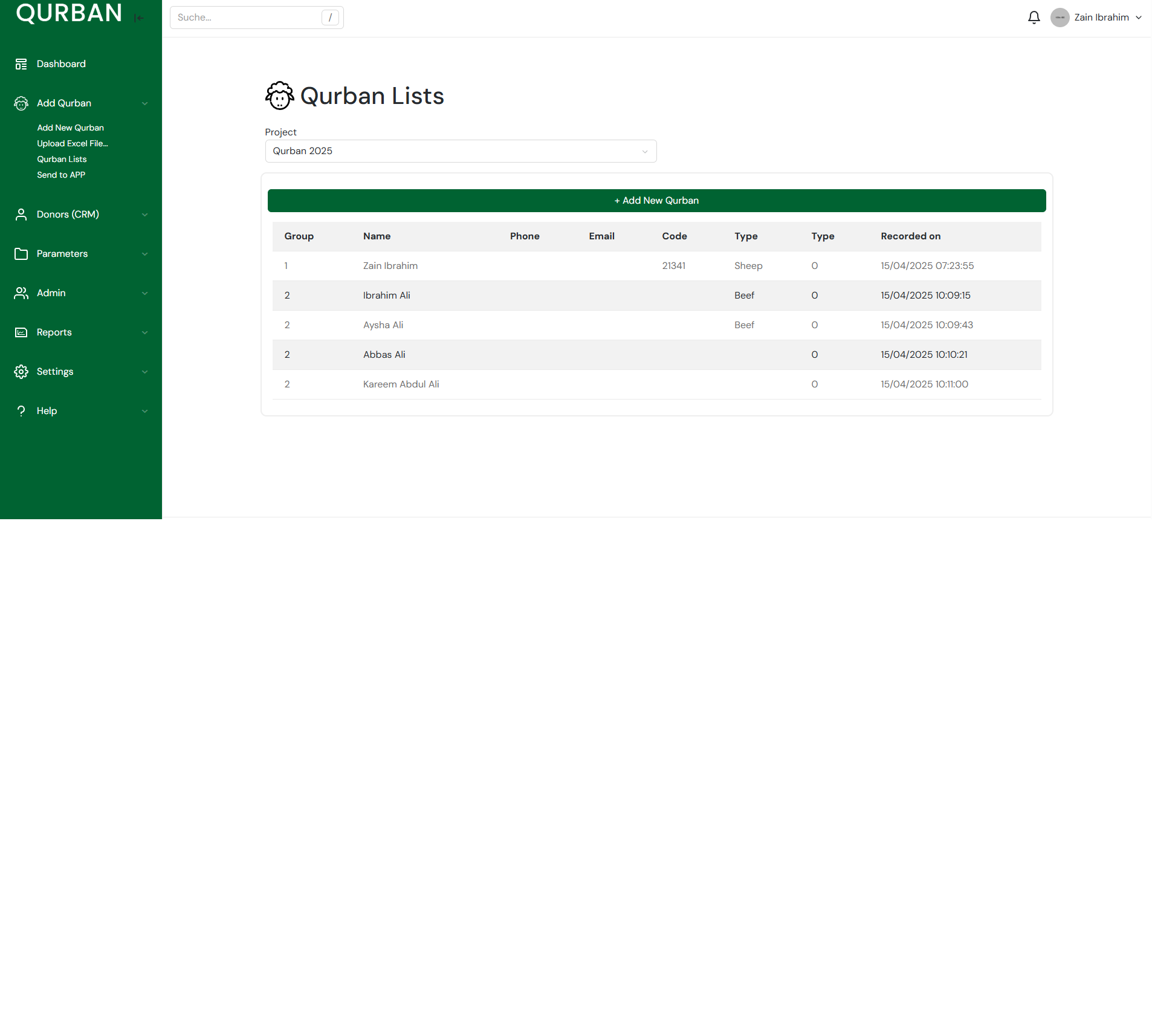
Task: Click the Dashboard icon in sidebar
Action: [21, 64]
